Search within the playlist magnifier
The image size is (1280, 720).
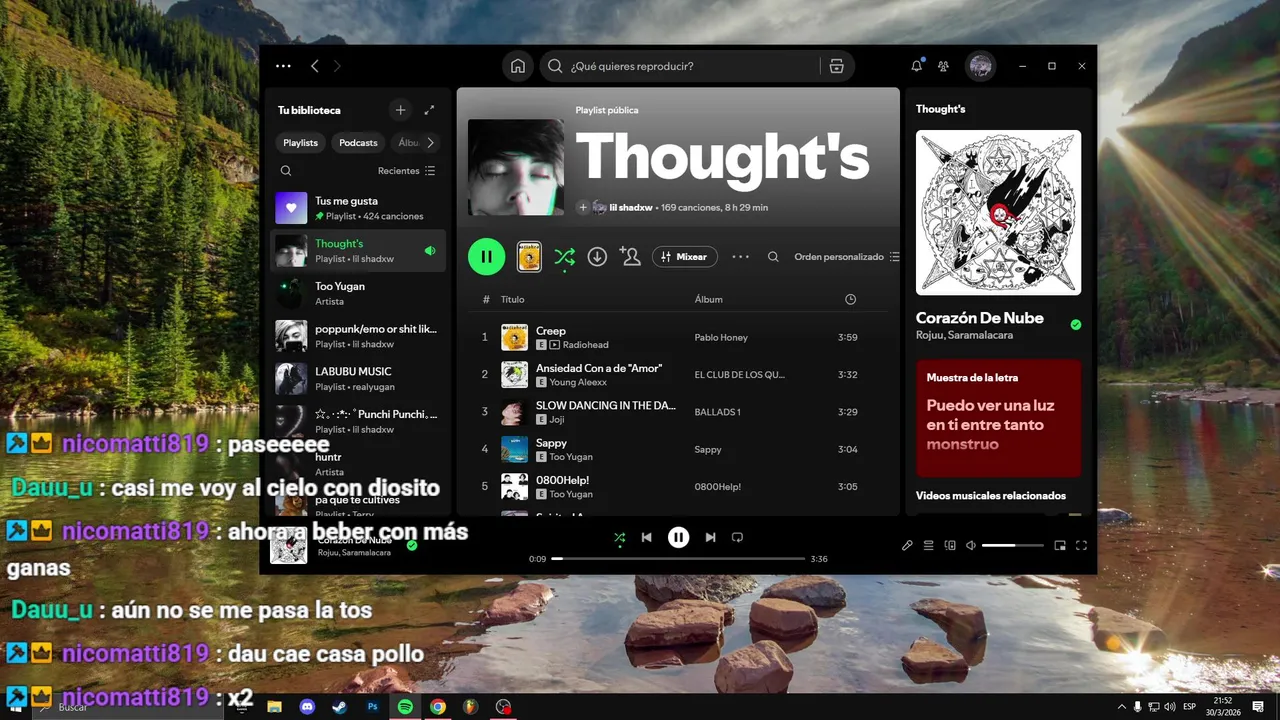coord(773,257)
